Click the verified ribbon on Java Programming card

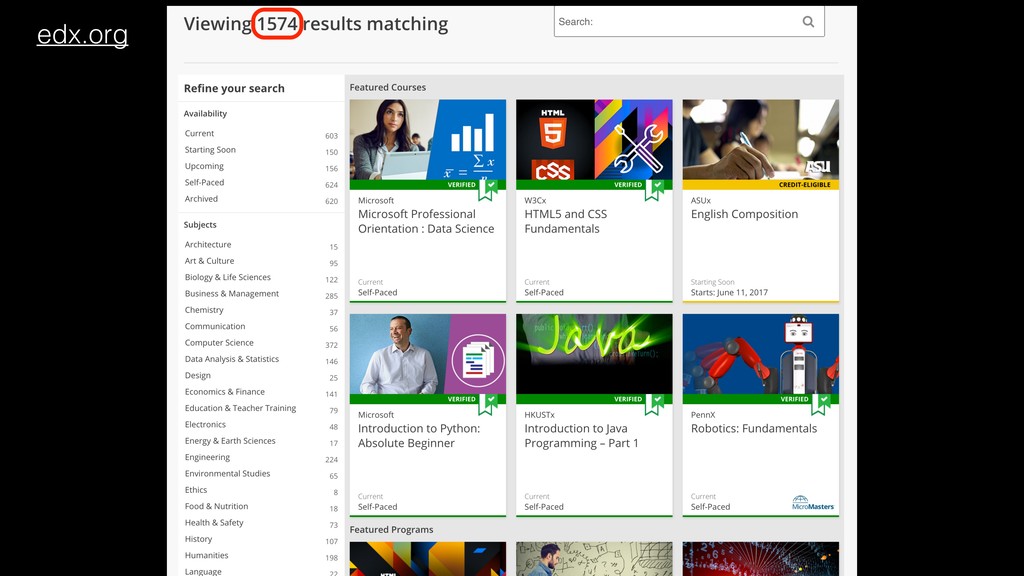coord(655,404)
